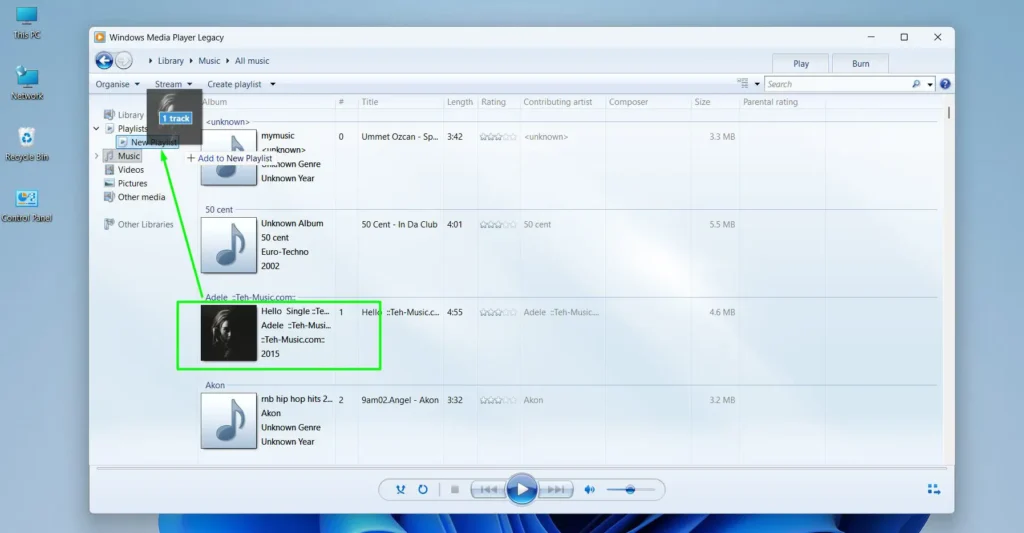This screenshot has height=533, width=1024.
Task: Open the Help question mark icon
Action: tap(945, 84)
